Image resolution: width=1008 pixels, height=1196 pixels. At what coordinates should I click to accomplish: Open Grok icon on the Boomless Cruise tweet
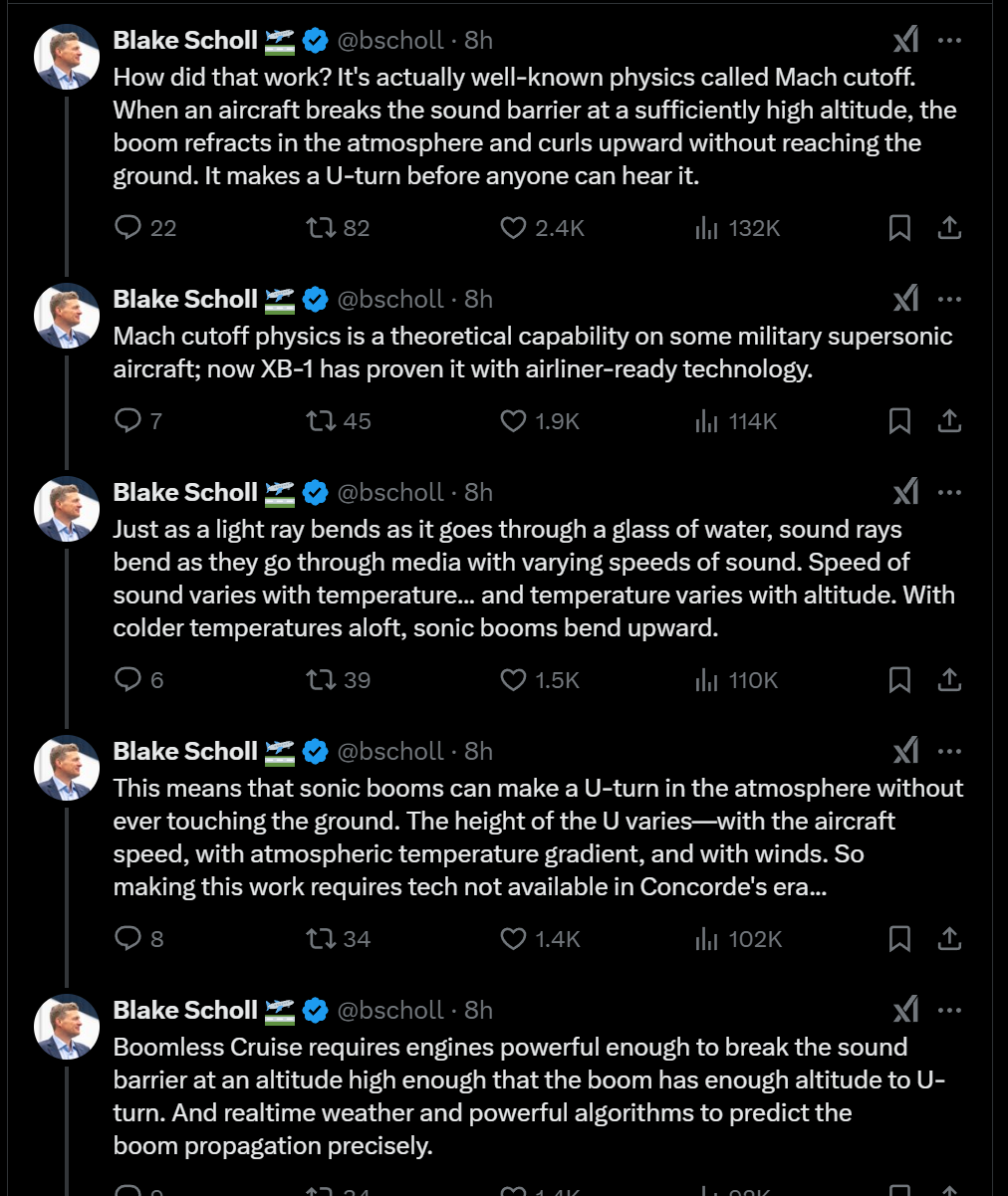tap(905, 1010)
